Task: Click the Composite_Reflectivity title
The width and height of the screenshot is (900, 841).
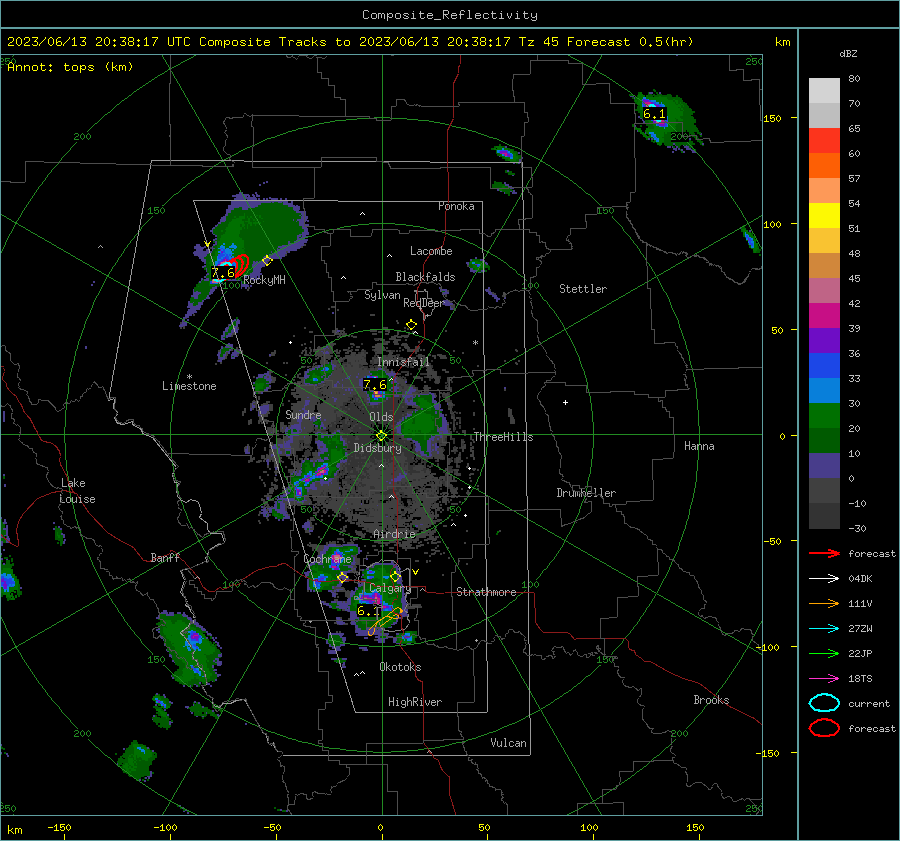Action: pyautogui.click(x=450, y=15)
